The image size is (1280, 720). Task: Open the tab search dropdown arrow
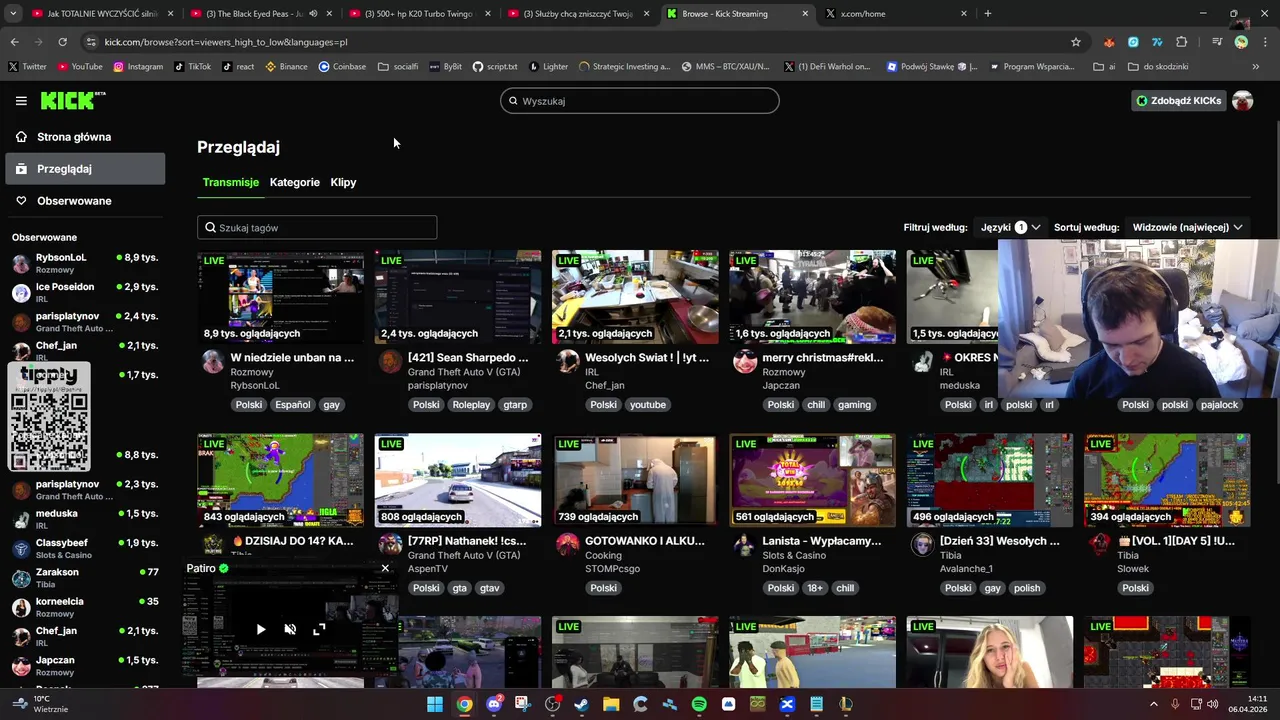(13, 14)
